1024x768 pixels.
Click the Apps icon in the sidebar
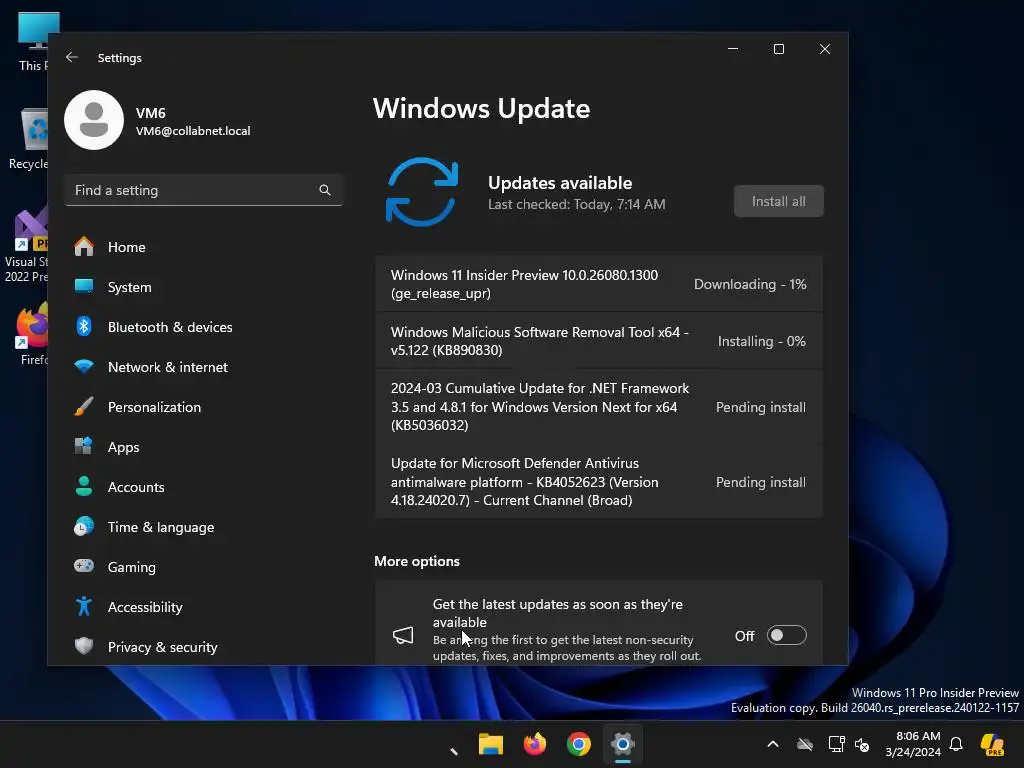[x=84, y=447]
